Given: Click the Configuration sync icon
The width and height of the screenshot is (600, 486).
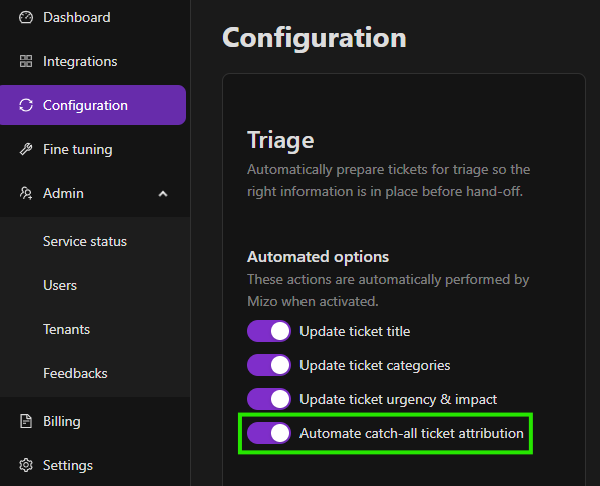Looking at the screenshot, I should pyautogui.click(x=26, y=105).
